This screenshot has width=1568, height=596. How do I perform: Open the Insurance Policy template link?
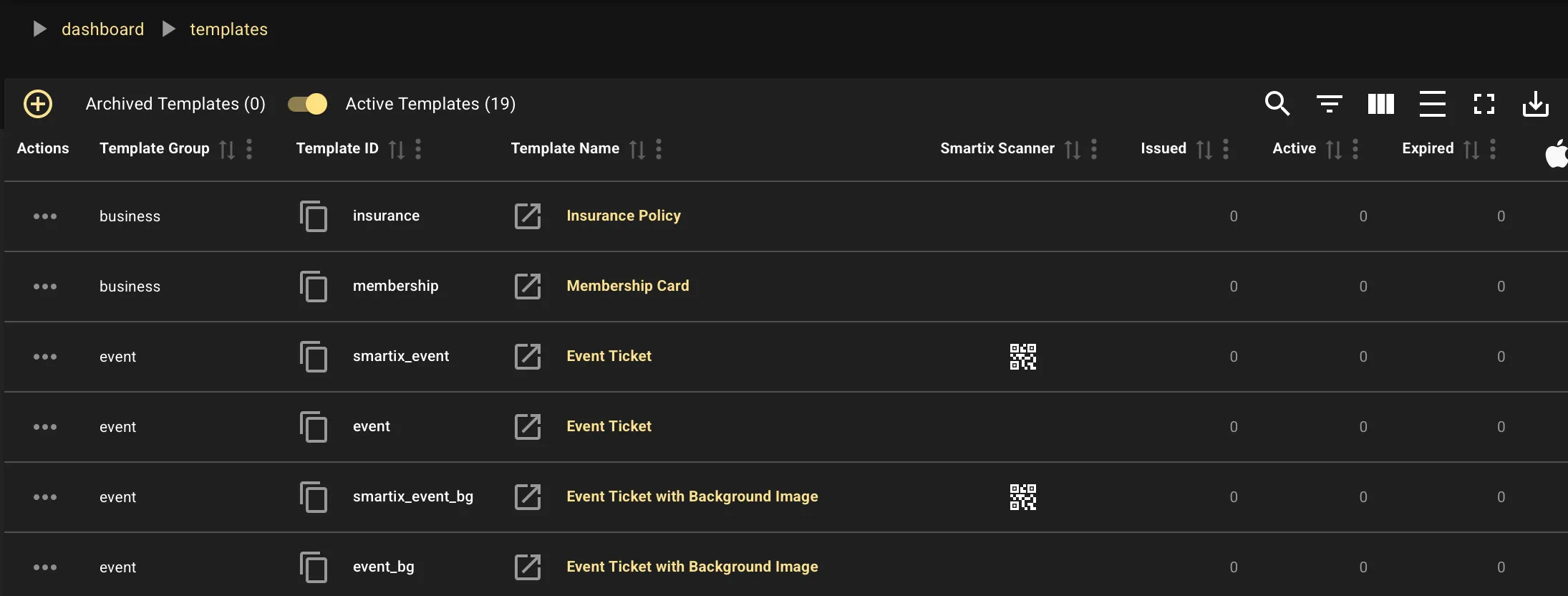click(623, 216)
